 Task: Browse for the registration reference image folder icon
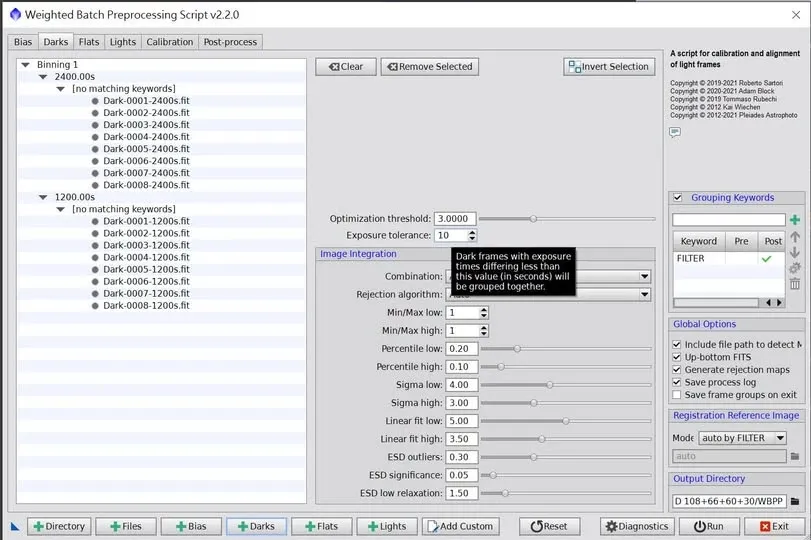coord(795,456)
